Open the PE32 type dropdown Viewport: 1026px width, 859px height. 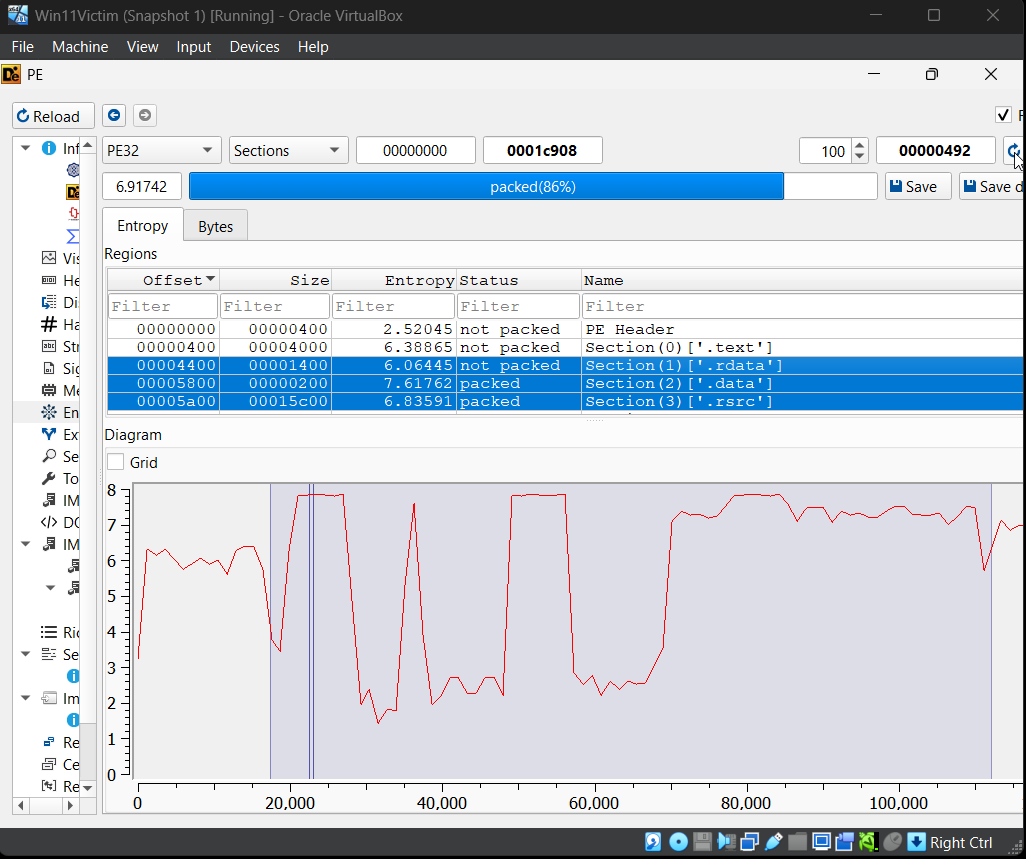tap(162, 151)
